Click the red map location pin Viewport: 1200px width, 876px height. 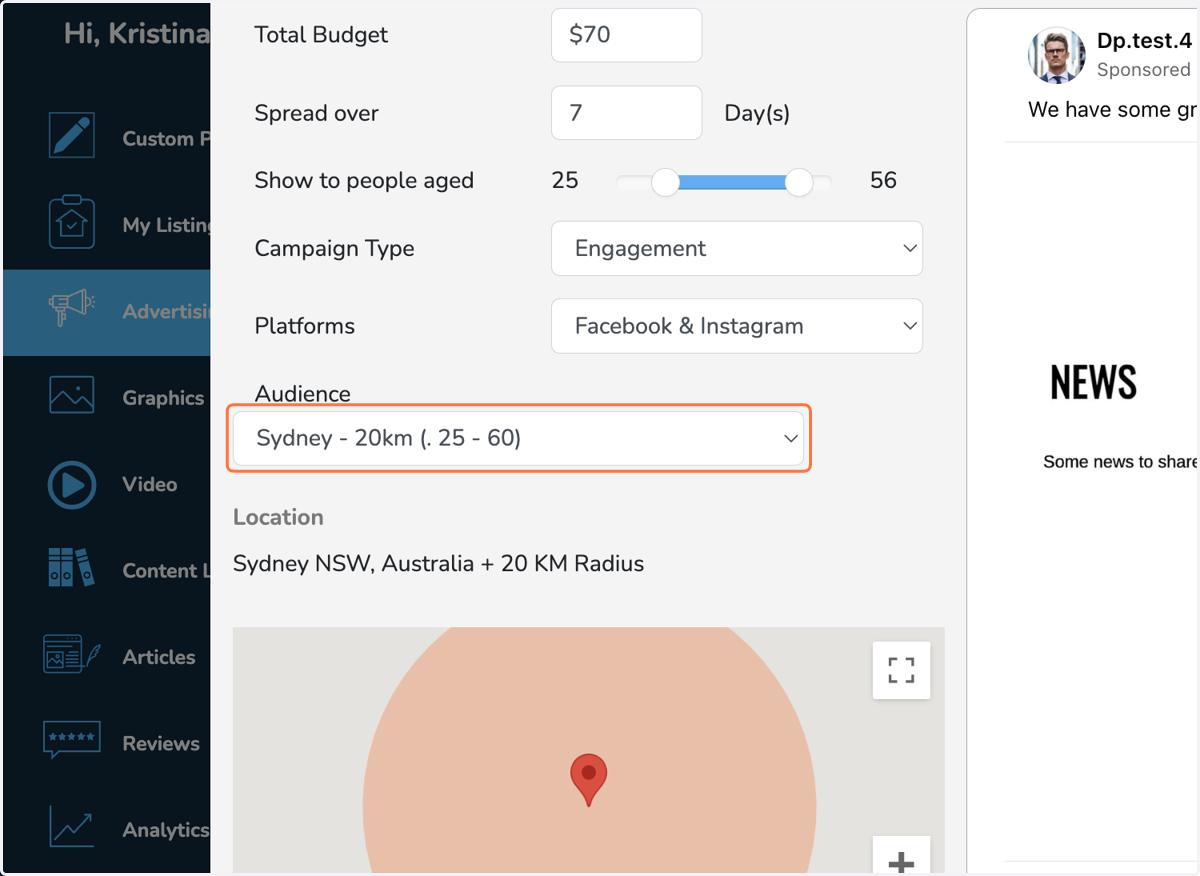[589, 780]
